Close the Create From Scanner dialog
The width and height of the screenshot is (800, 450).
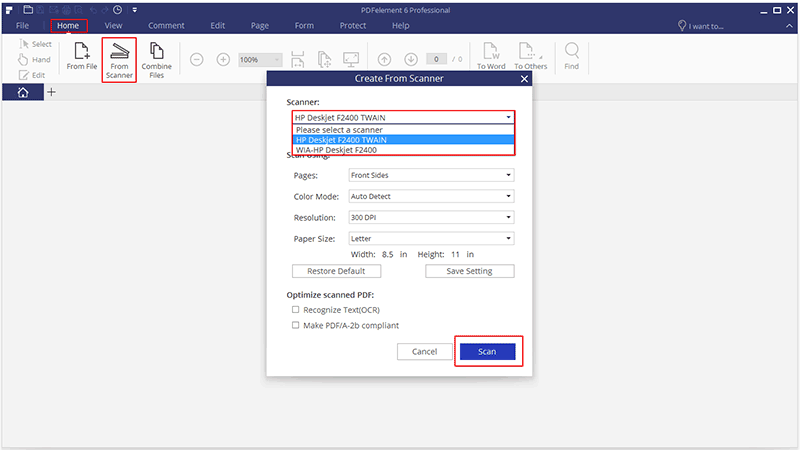(524, 79)
